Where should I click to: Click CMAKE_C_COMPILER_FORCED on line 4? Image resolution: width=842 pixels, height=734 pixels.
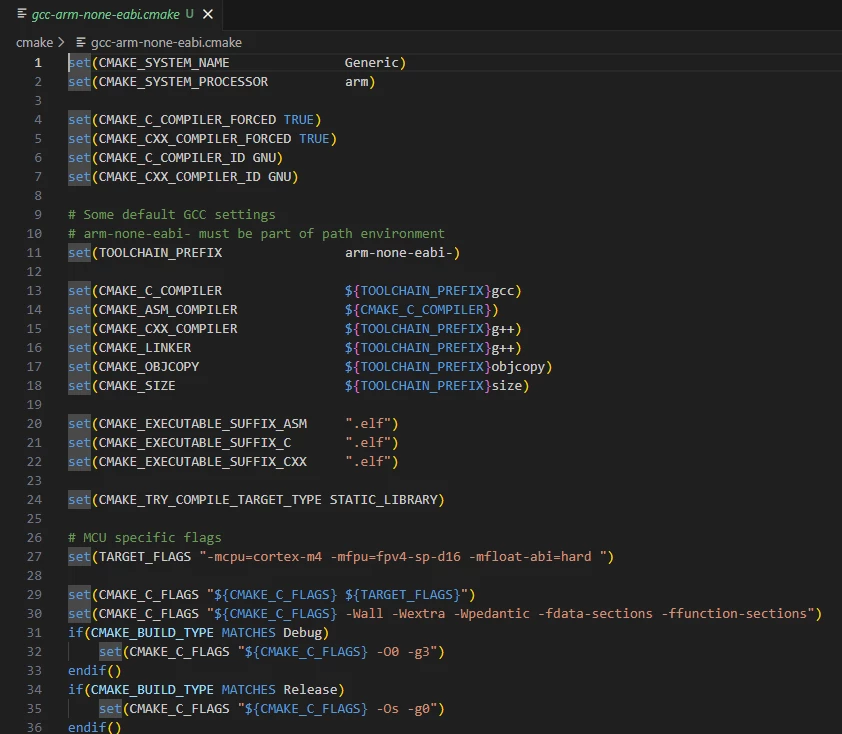click(x=187, y=120)
